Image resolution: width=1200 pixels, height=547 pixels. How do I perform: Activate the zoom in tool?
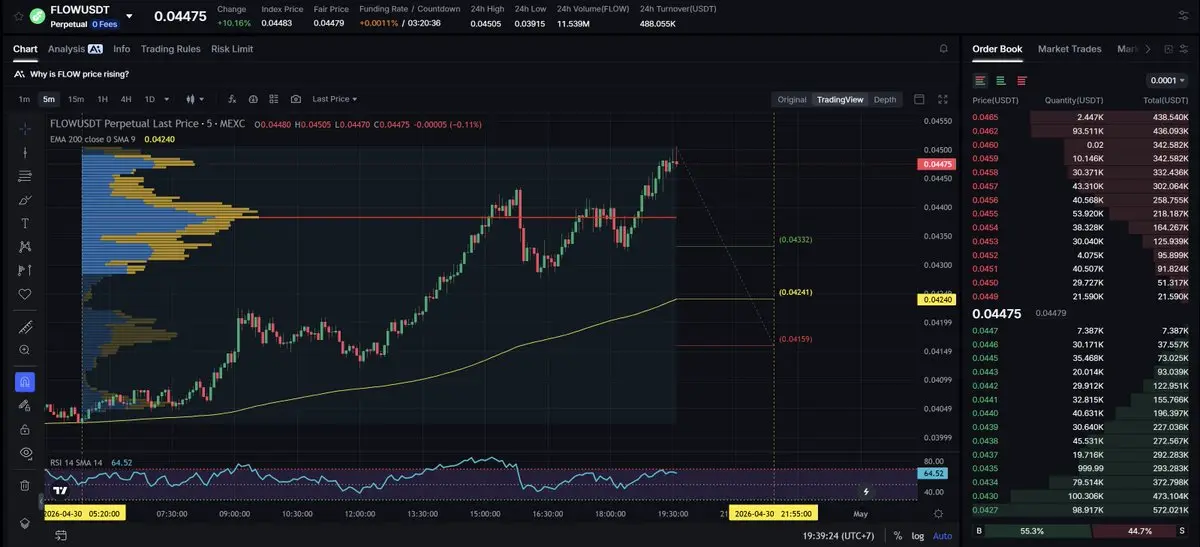[25, 350]
